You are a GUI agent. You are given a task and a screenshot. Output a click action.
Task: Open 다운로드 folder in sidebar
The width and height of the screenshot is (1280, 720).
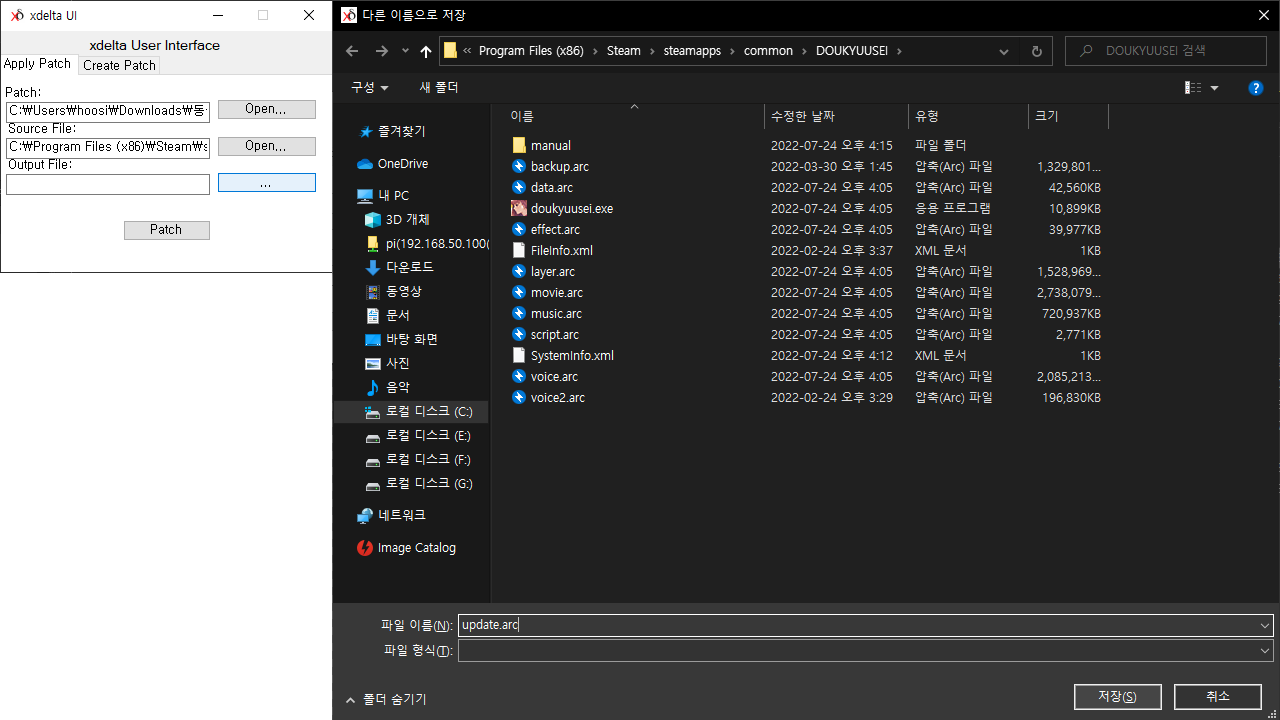[399, 268]
